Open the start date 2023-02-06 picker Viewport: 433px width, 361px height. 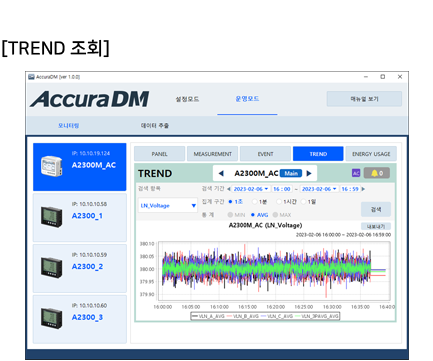[251, 189]
